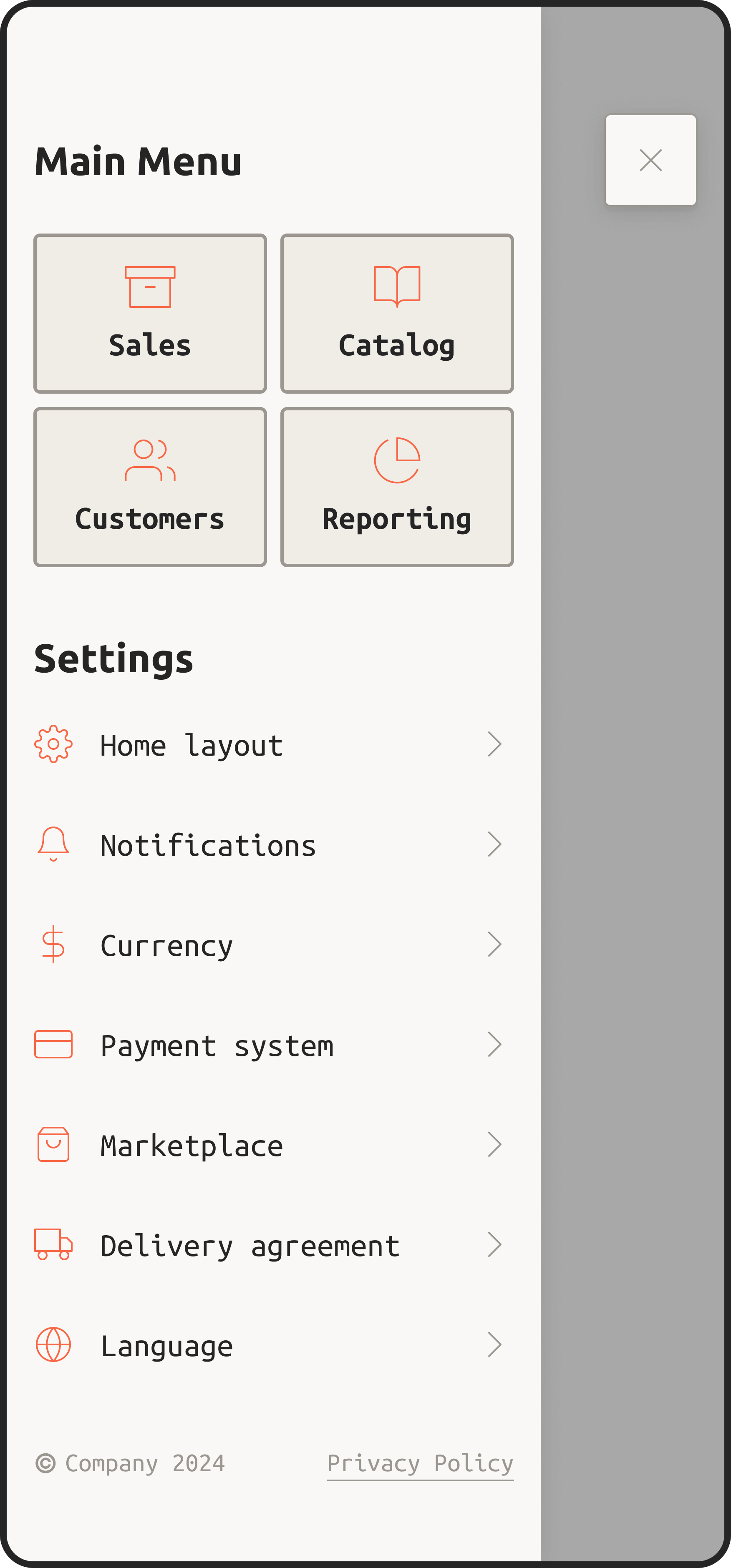Click the Customers people icon

click(151, 460)
